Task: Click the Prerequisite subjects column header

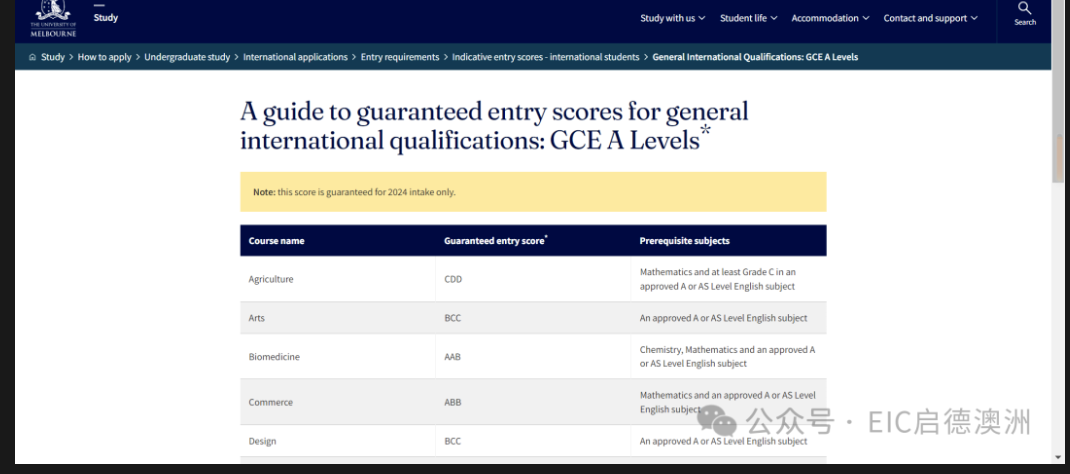Action: [x=684, y=241]
